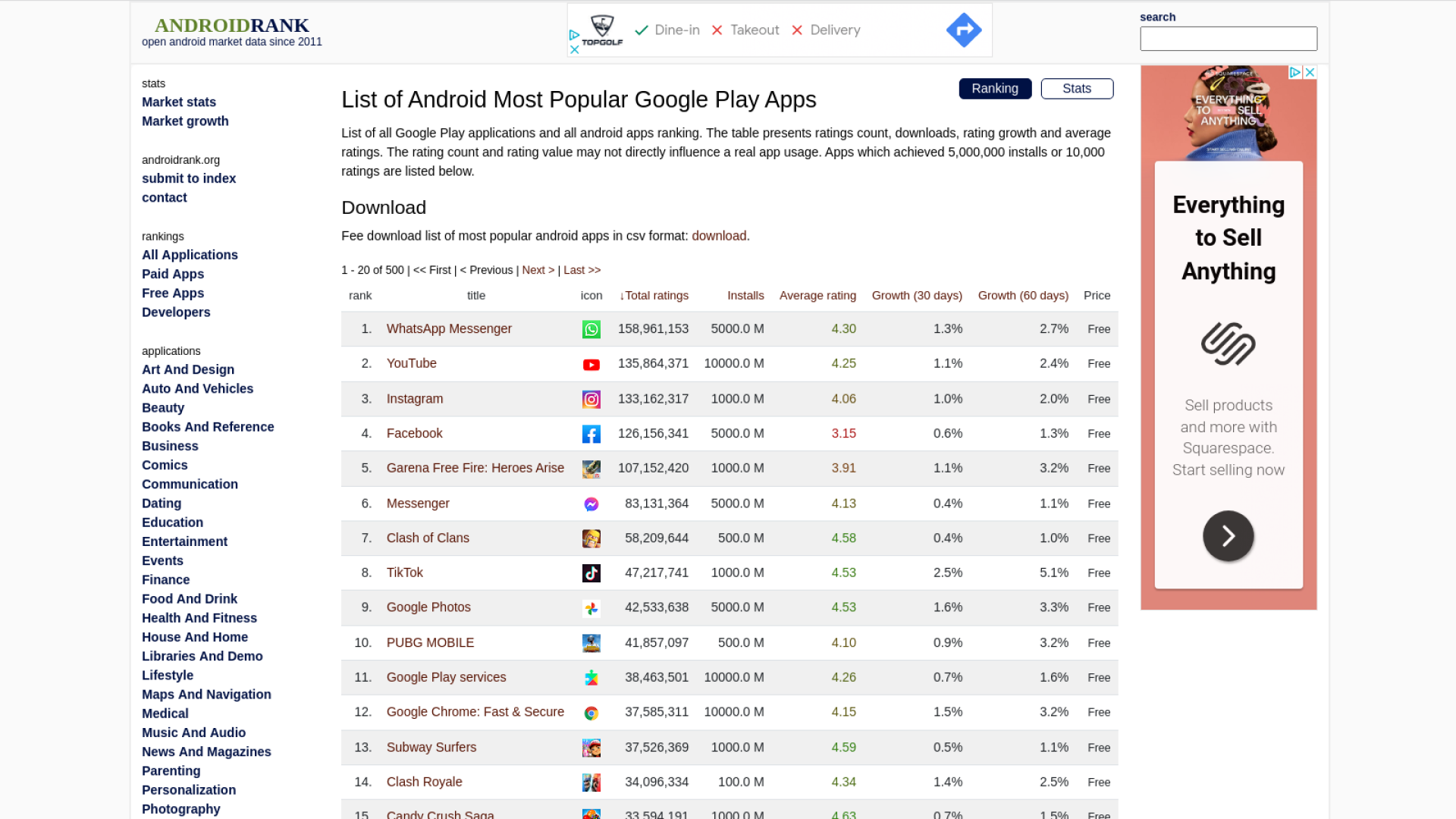Image resolution: width=1456 pixels, height=819 pixels.
Task: Click the WhatsApp Messenger app icon
Action: pyautogui.click(x=591, y=329)
